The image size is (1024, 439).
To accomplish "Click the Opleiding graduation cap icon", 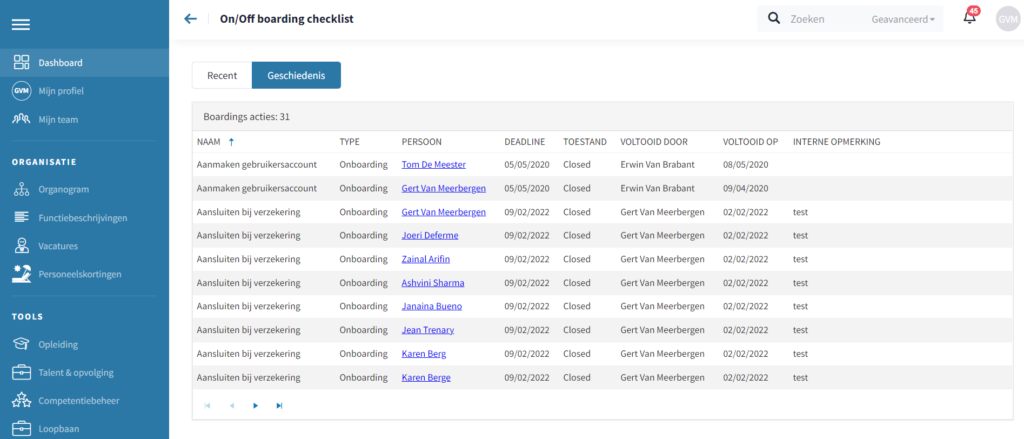I will coord(21,344).
